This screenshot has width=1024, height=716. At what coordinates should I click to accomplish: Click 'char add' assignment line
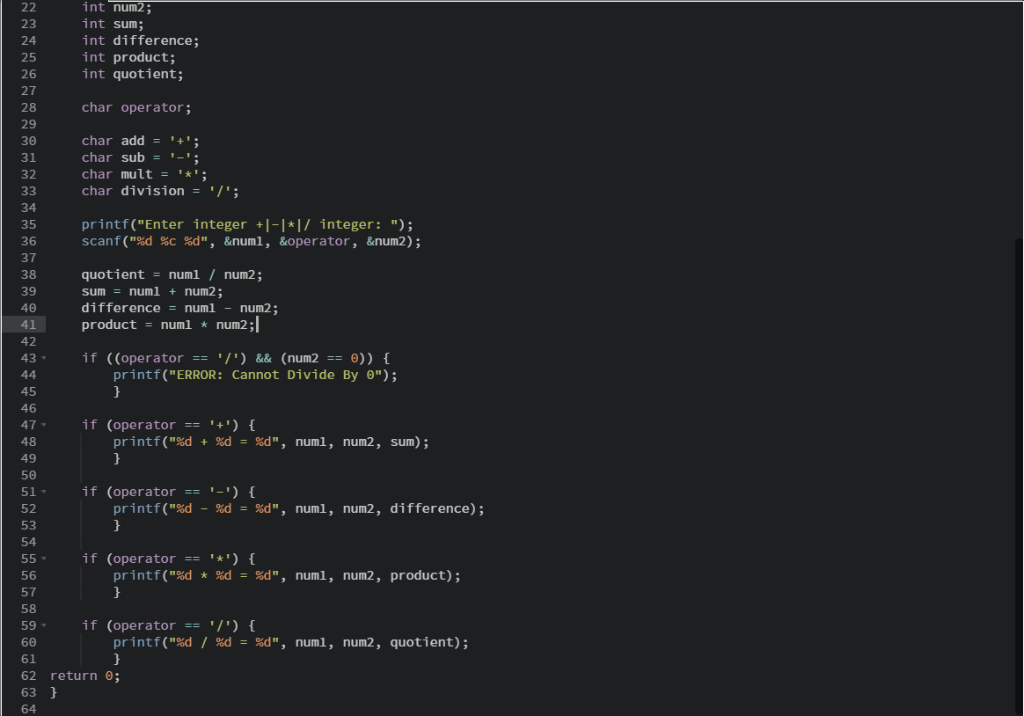(140, 140)
